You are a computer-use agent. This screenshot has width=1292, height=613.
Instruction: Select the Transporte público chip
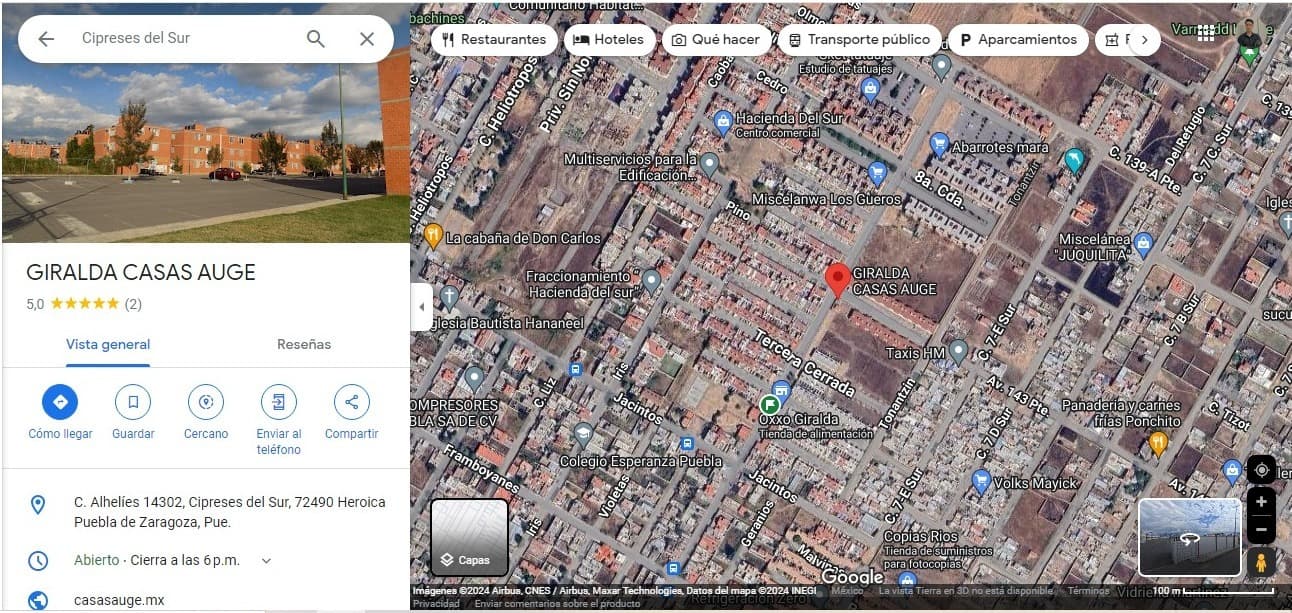click(x=859, y=40)
